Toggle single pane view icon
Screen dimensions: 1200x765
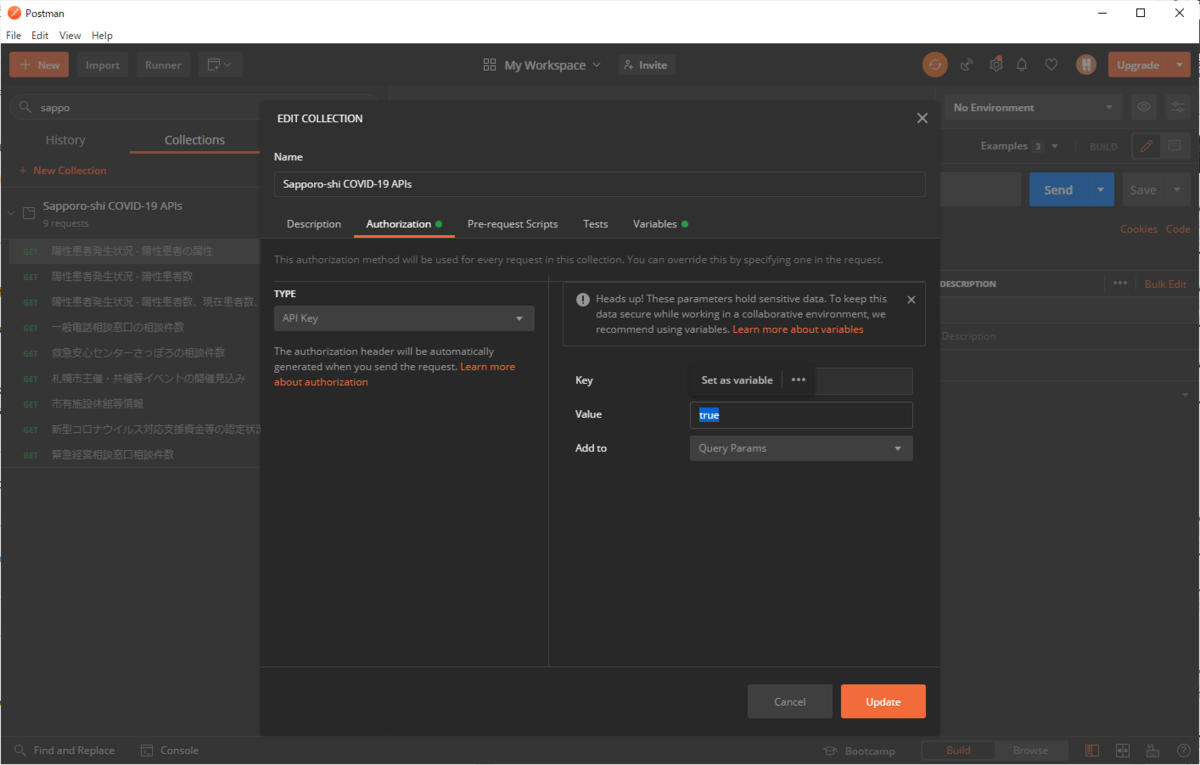pos(1092,750)
